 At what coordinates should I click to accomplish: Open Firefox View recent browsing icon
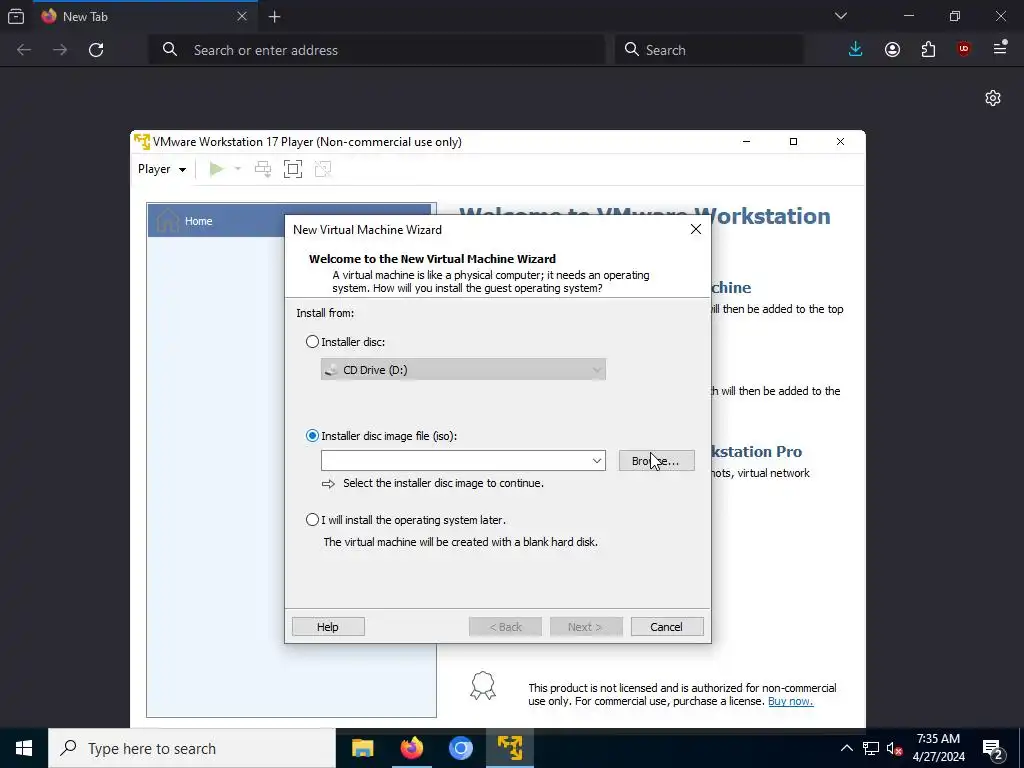pyautogui.click(x=16, y=16)
